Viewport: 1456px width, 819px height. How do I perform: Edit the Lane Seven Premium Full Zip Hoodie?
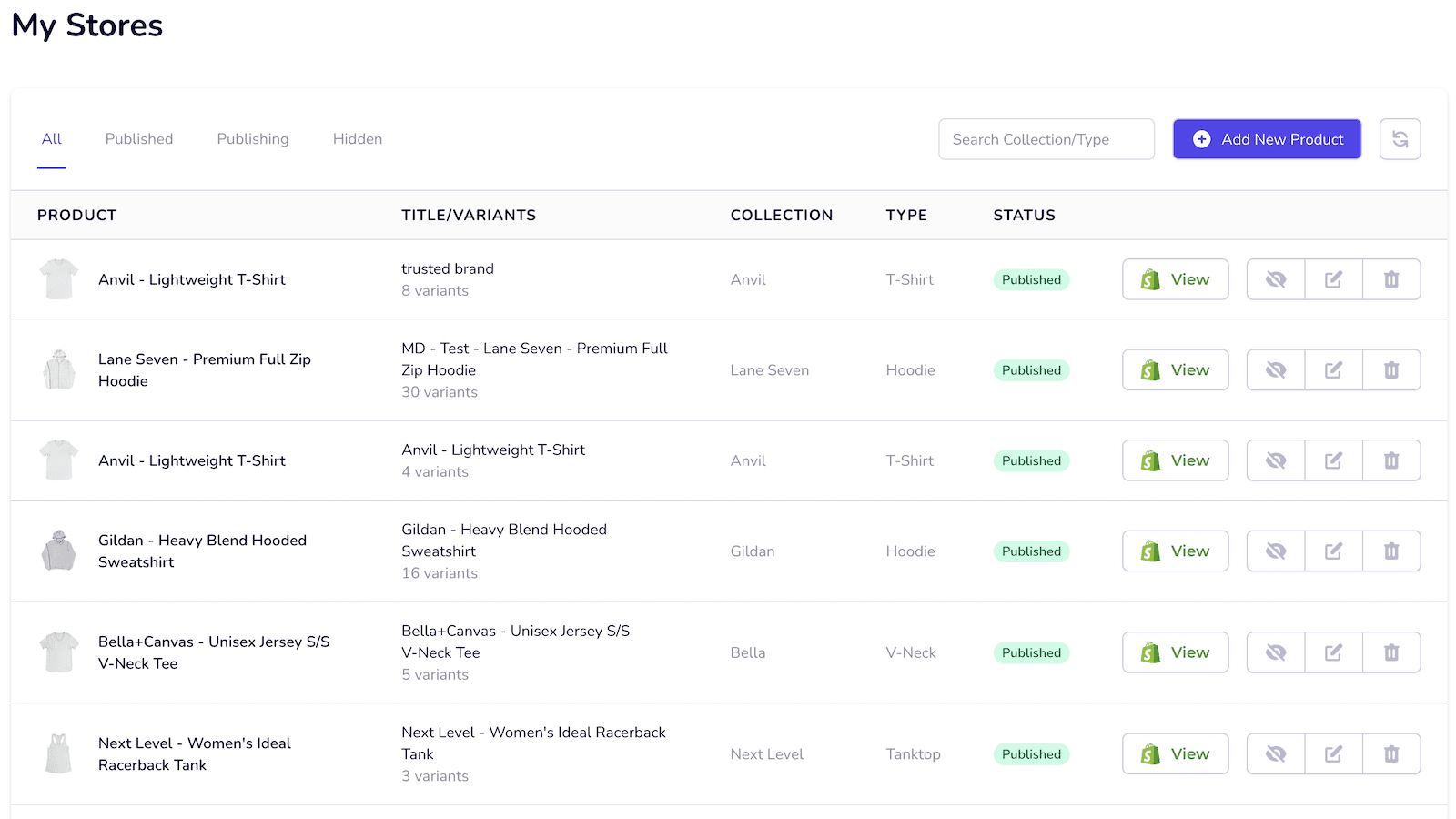1333,369
